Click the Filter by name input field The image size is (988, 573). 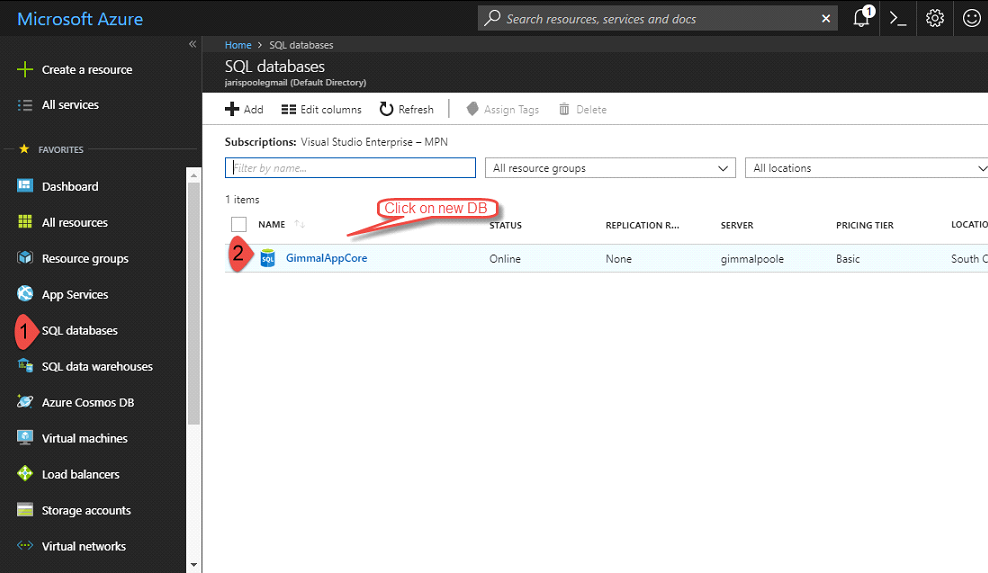(350, 168)
